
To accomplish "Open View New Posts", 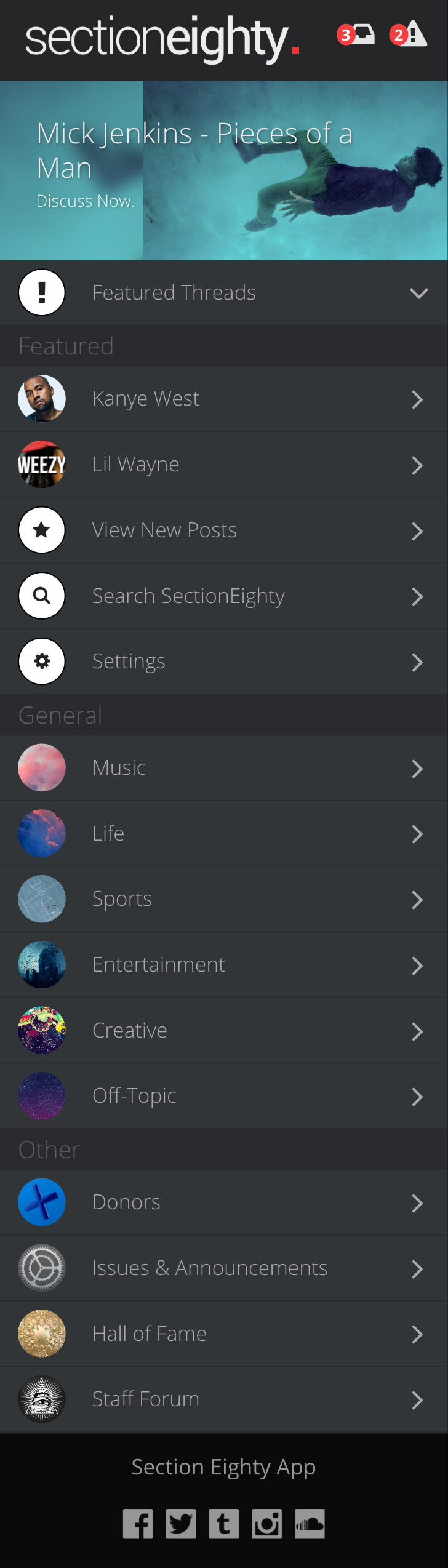I will tap(224, 530).
